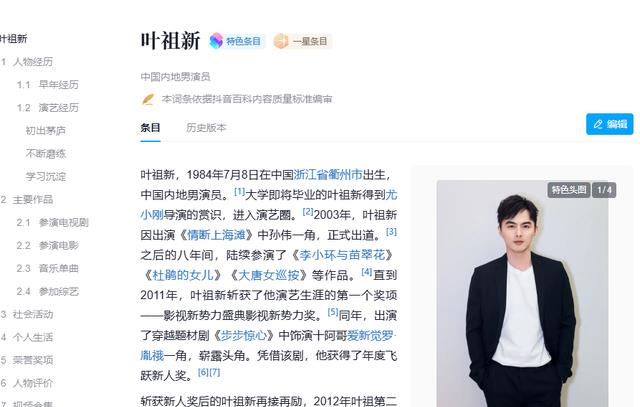
Task: Click the 特色条目 badge icon
Action: pyautogui.click(x=216, y=41)
